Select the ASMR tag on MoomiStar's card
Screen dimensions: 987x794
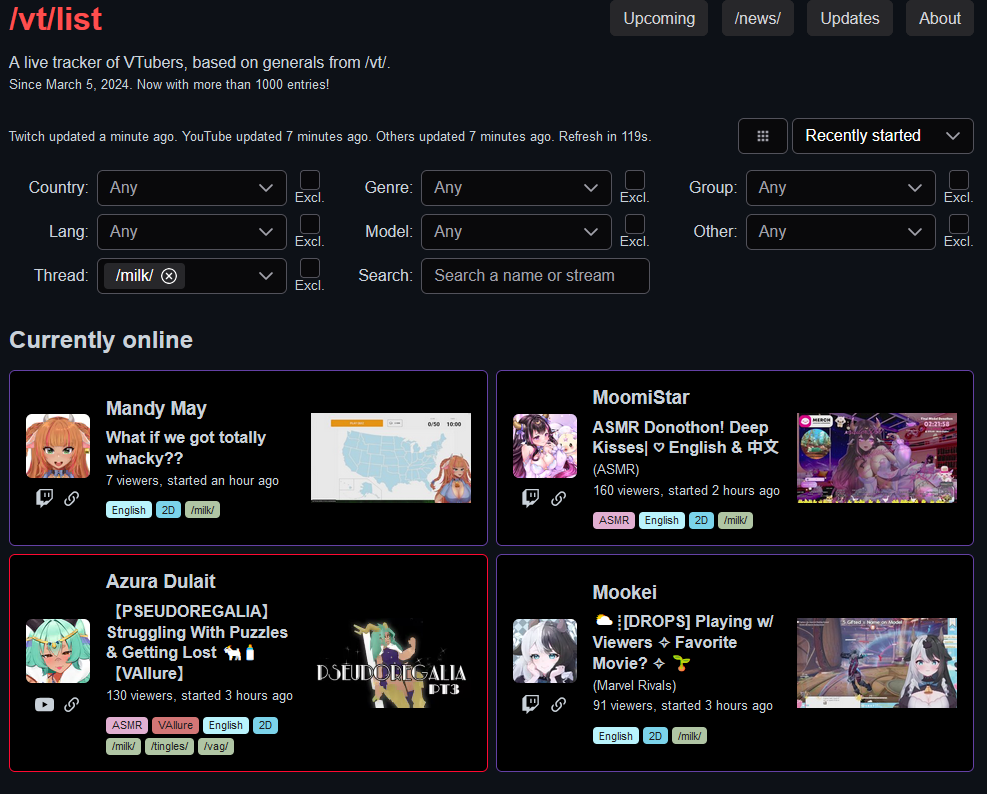point(613,520)
